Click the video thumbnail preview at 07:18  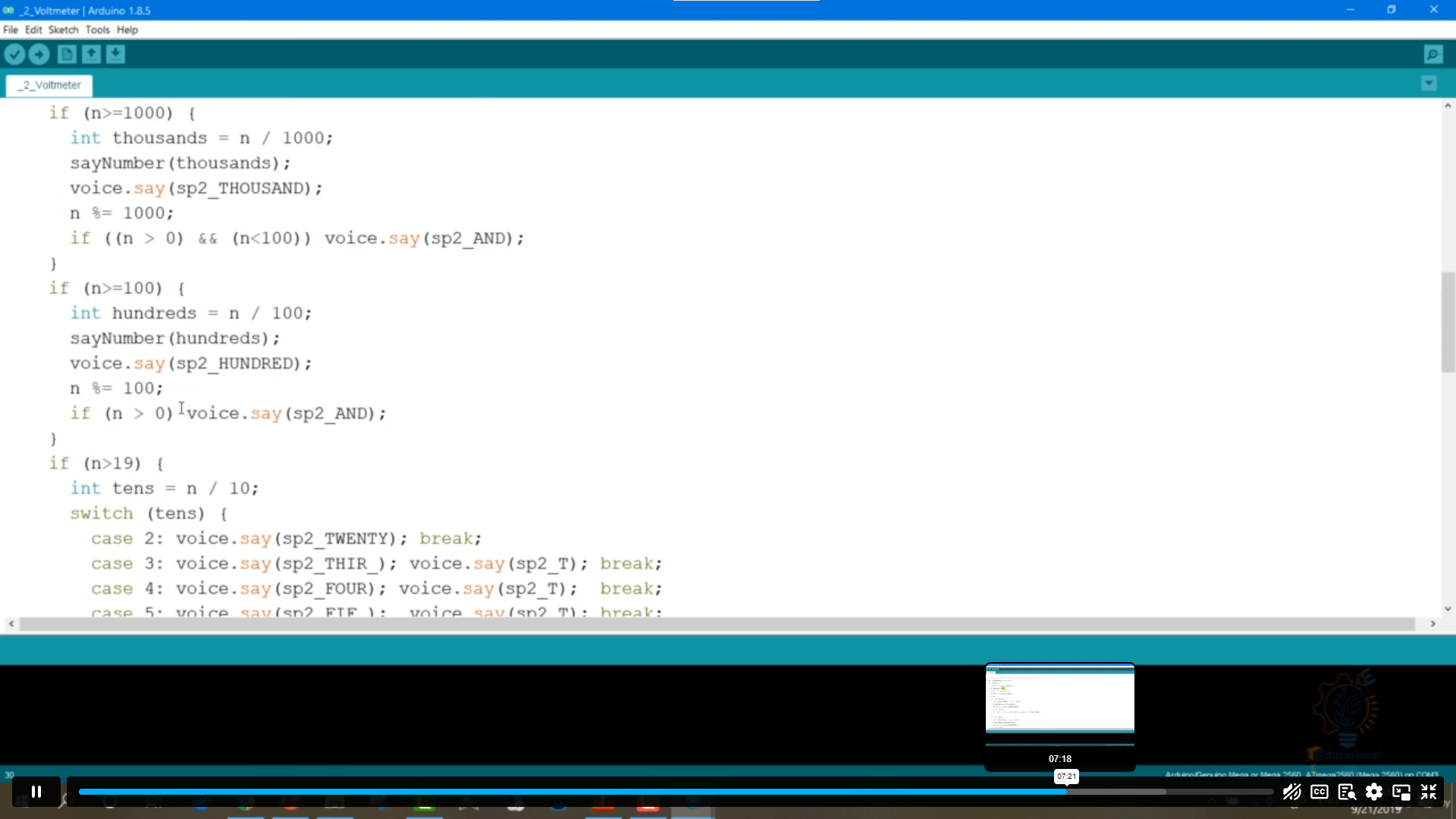click(1058, 700)
